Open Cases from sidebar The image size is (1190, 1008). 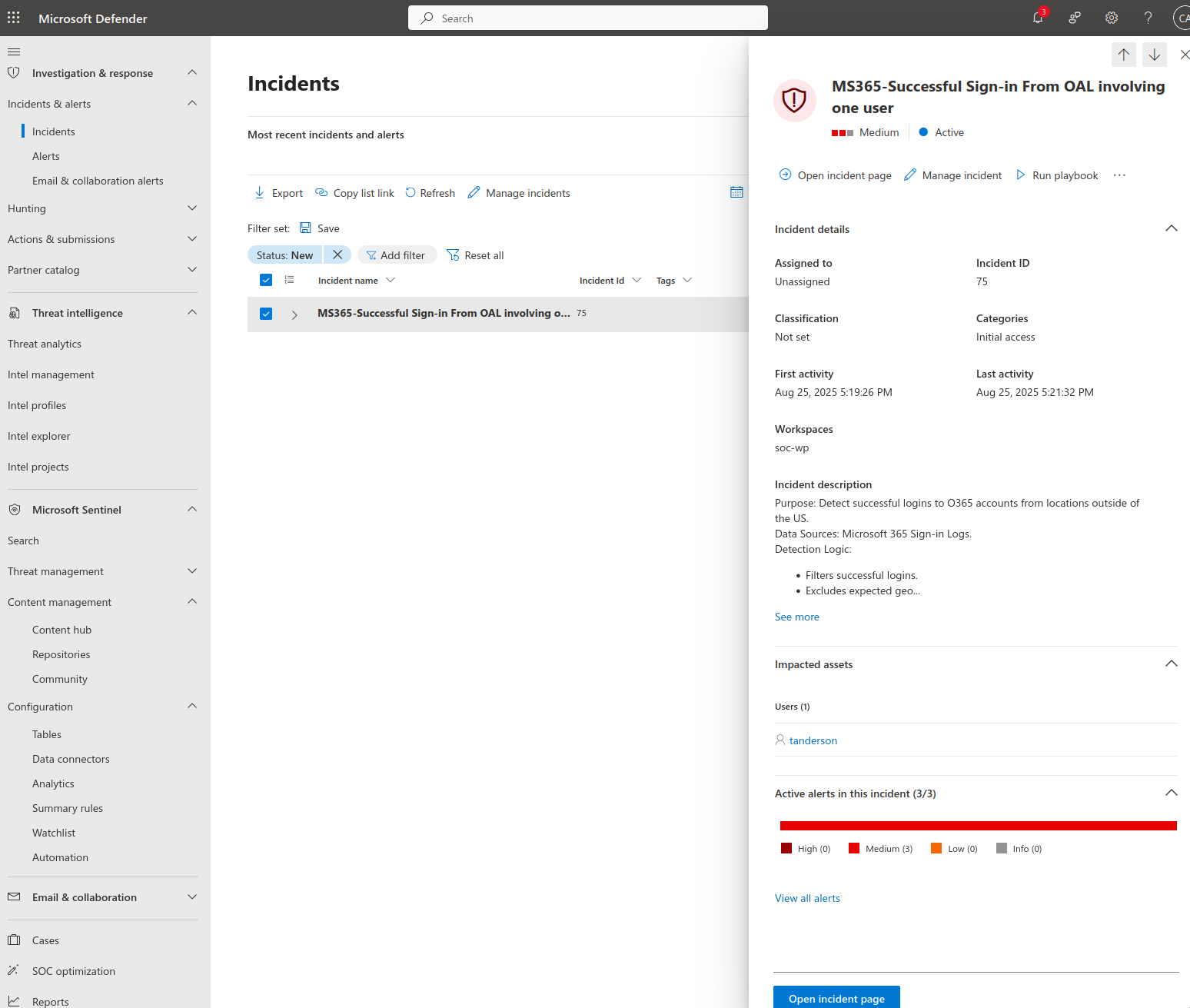[x=45, y=940]
